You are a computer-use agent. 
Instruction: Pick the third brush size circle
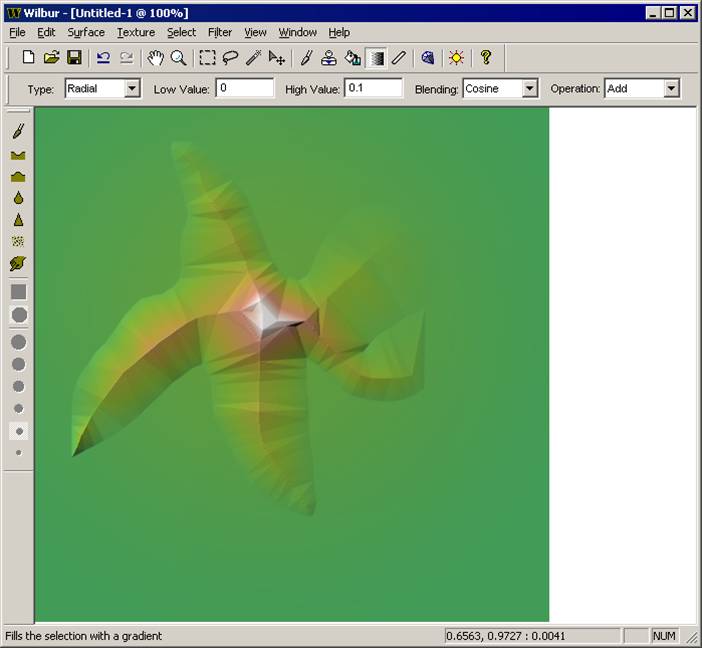(18, 386)
